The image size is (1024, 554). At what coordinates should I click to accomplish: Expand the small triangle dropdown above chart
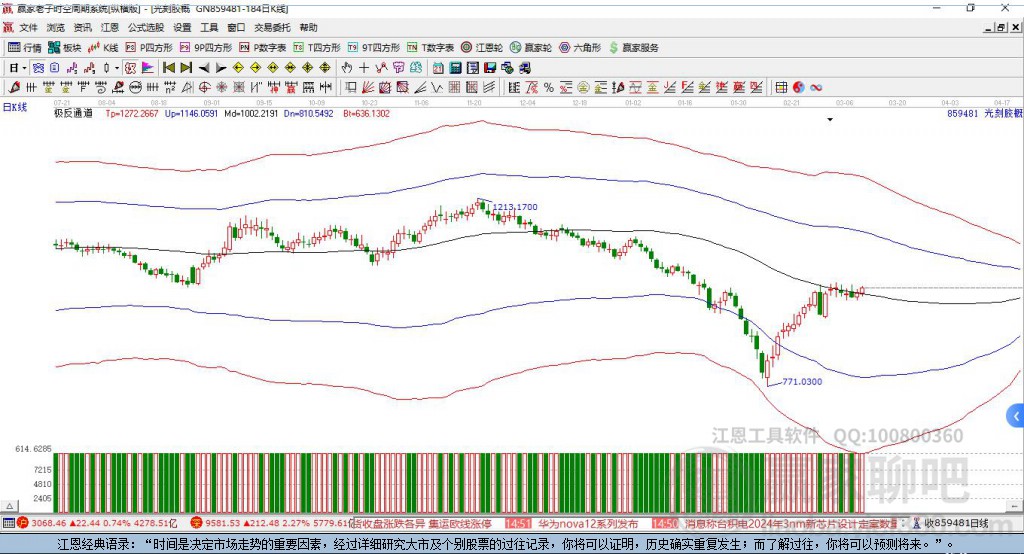tap(829, 120)
